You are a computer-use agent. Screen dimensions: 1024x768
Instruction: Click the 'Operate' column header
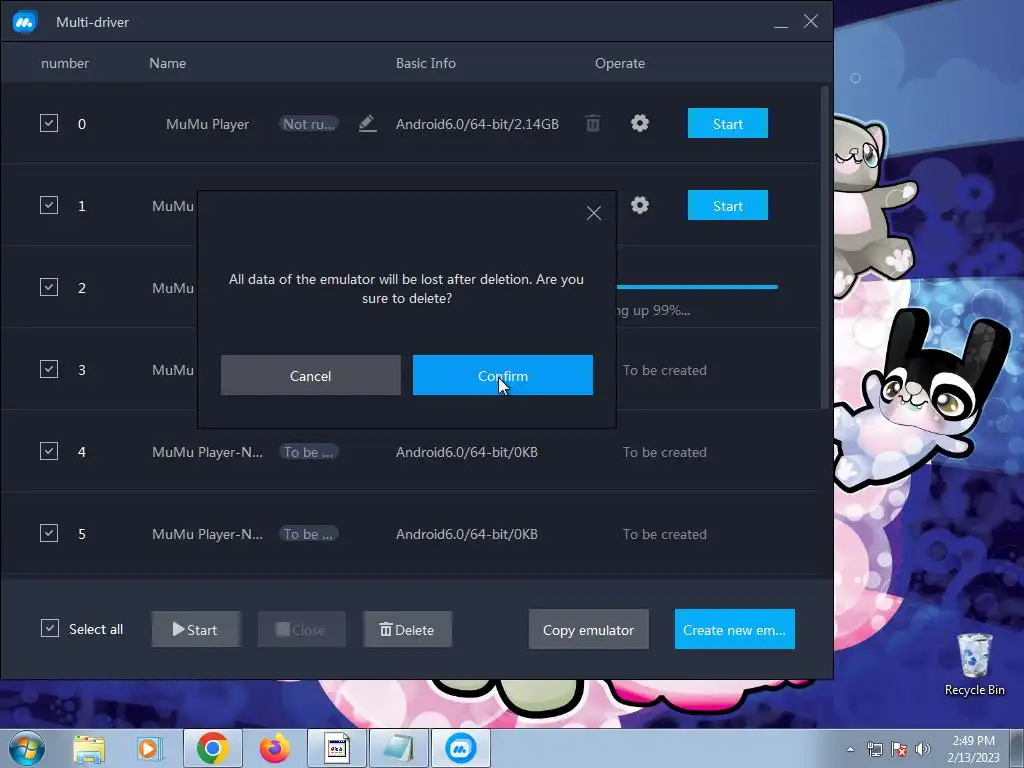[620, 63]
